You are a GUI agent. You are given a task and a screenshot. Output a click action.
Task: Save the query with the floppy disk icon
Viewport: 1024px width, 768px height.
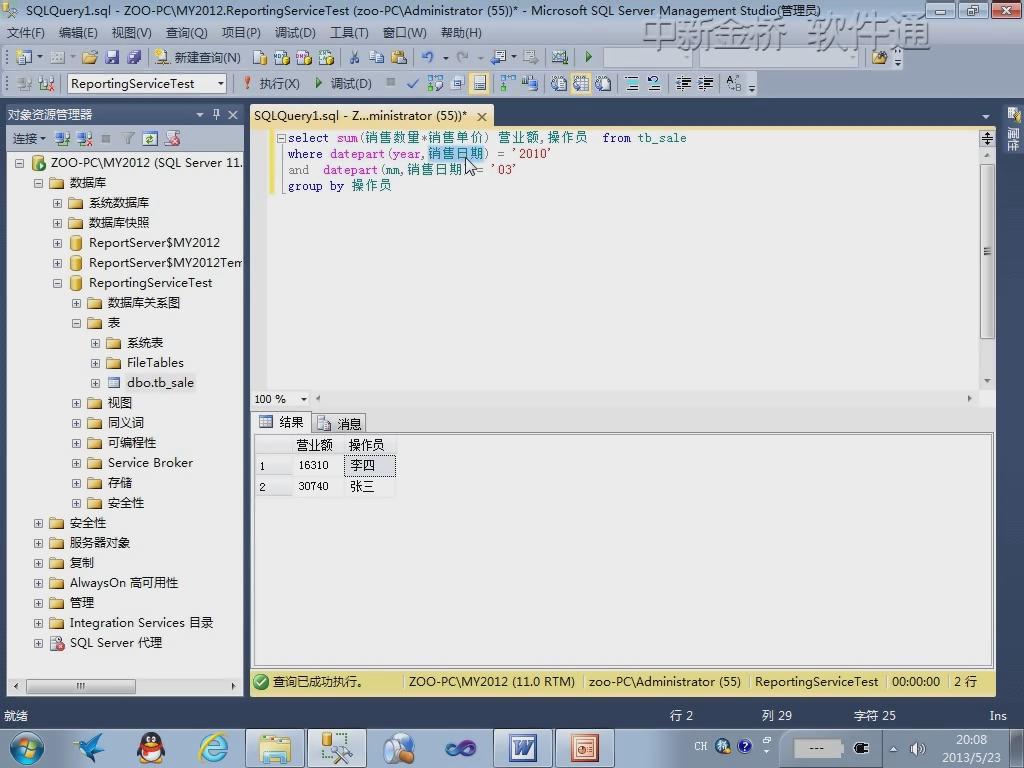pos(112,57)
